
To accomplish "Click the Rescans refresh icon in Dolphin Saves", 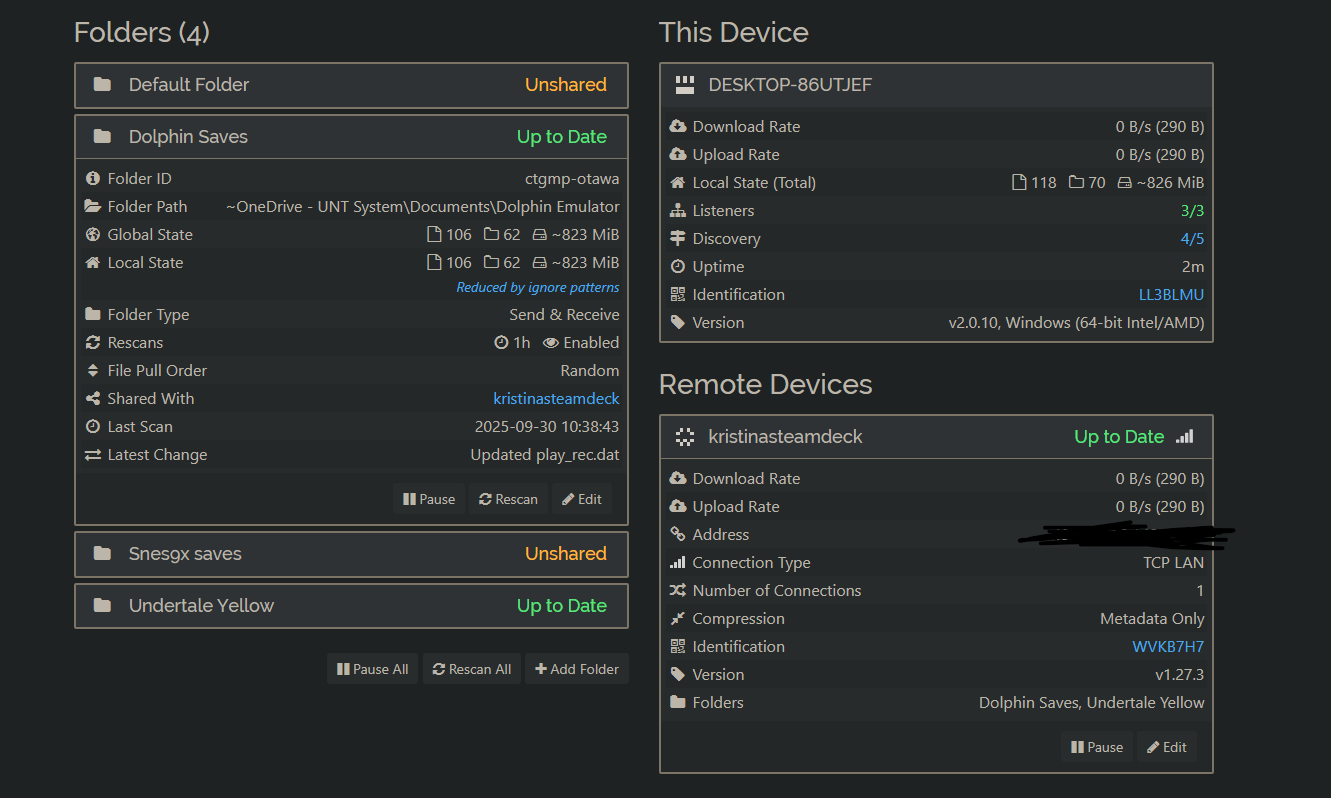I will 93,343.
